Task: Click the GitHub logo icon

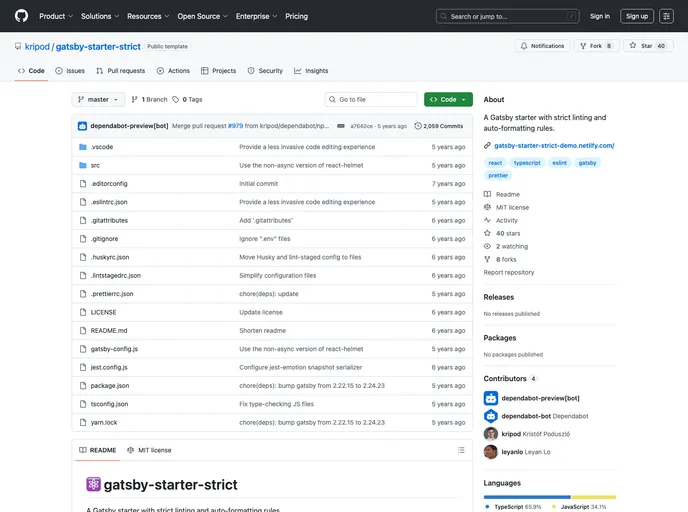Action: (21, 16)
